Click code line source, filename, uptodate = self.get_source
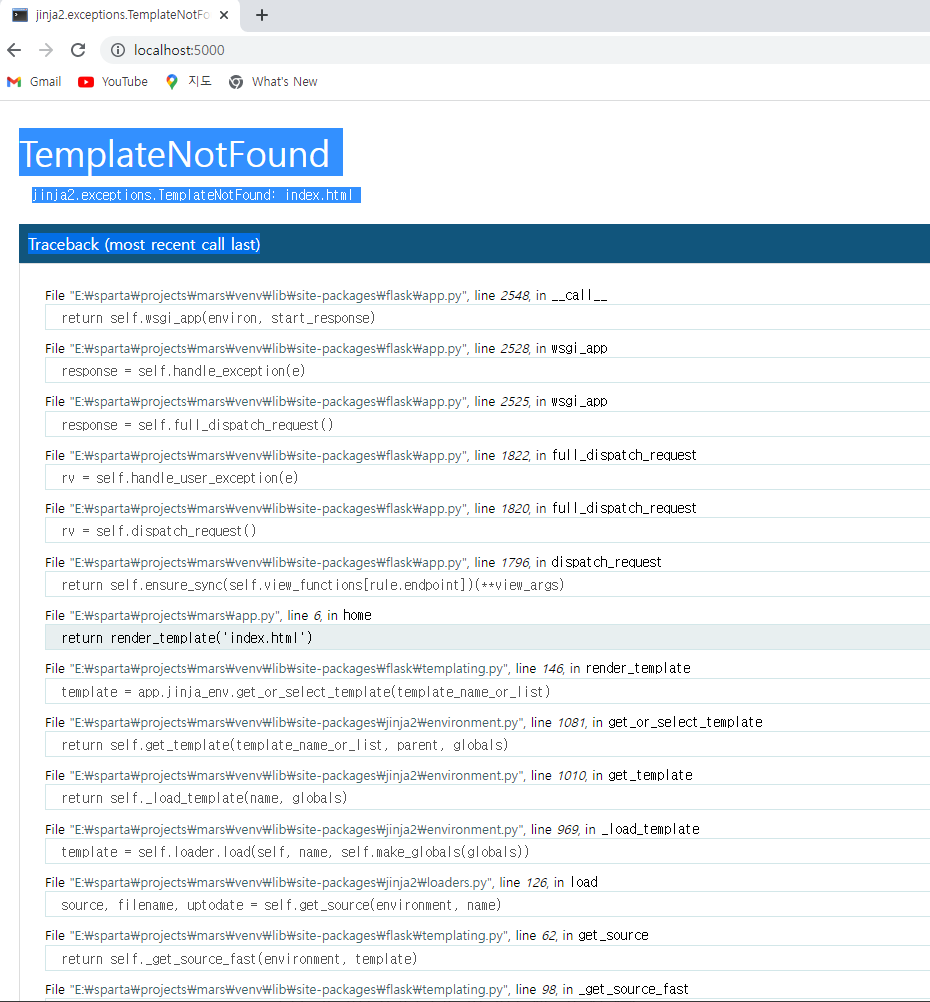The height and width of the screenshot is (1002, 930). 487,904
